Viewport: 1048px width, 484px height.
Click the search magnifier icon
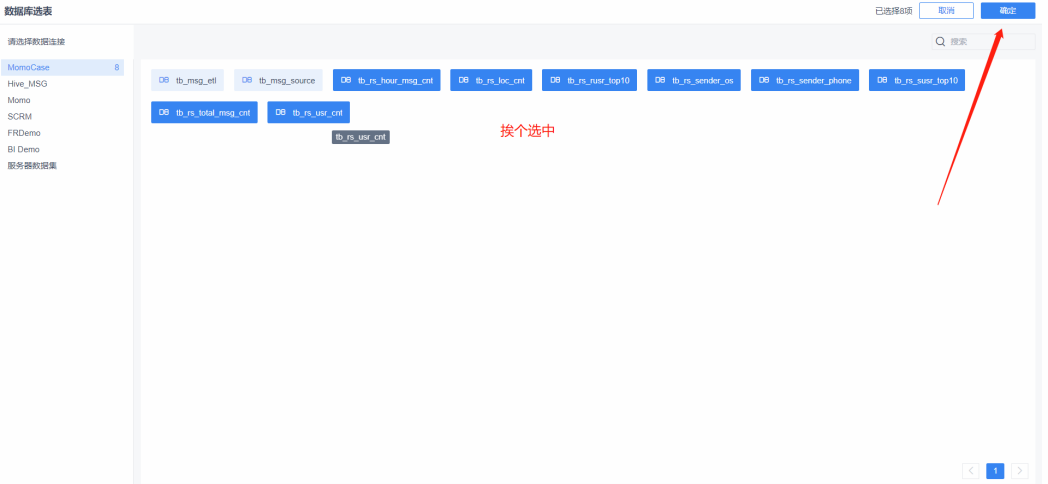pos(940,41)
